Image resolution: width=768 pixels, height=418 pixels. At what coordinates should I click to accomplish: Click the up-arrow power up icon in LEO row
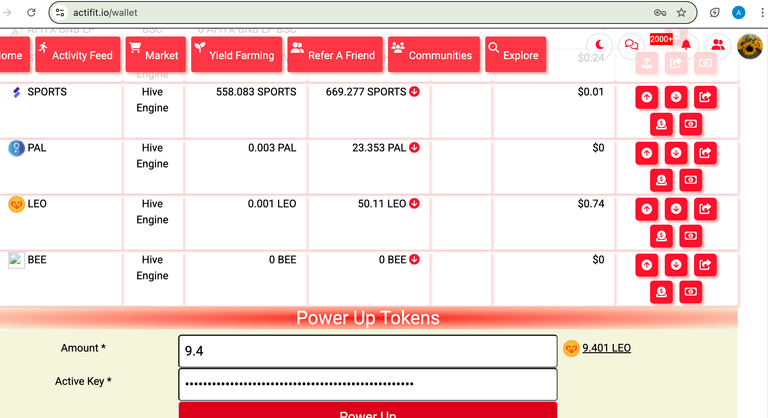click(647, 209)
